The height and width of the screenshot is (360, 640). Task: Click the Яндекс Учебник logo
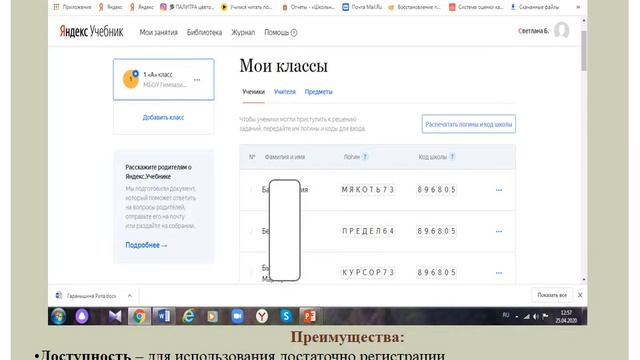[91, 31]
